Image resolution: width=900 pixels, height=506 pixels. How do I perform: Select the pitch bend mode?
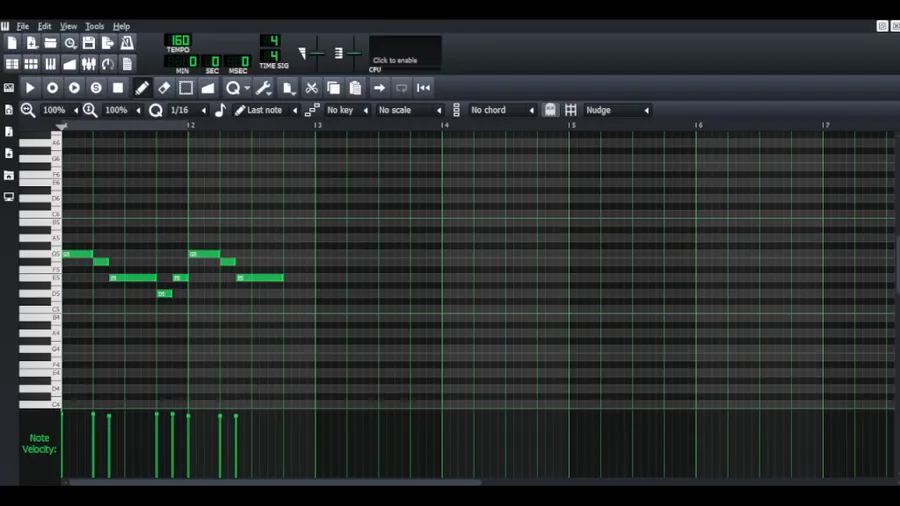coord(207,88)
